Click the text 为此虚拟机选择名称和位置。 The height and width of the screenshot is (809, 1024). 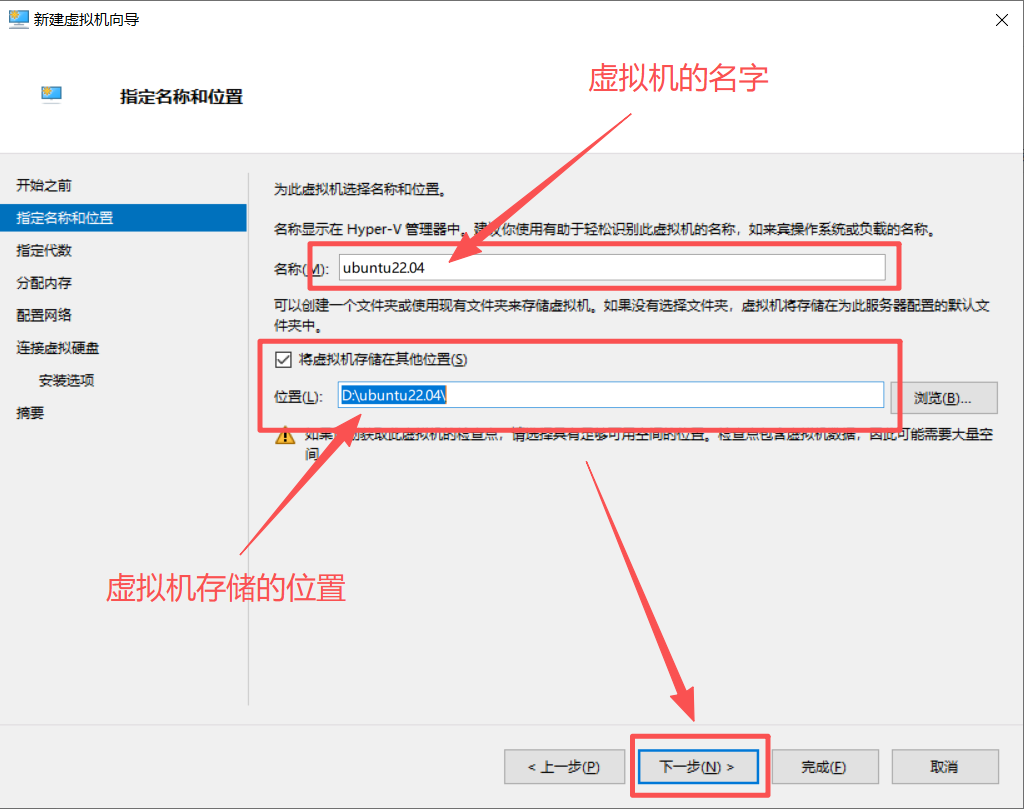coord(360,189)
